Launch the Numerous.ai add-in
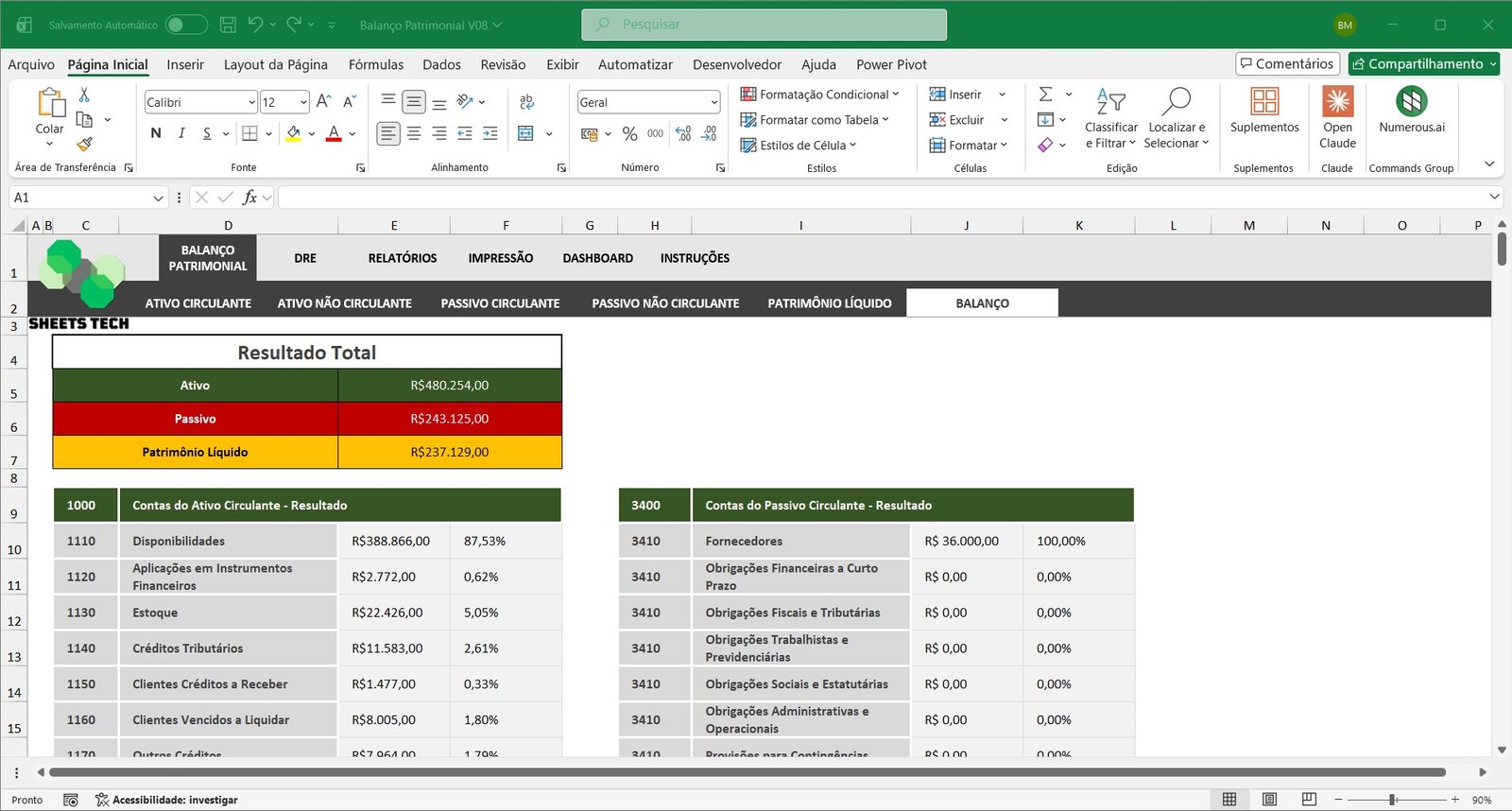1512x811 pixels. point(1411,101)
